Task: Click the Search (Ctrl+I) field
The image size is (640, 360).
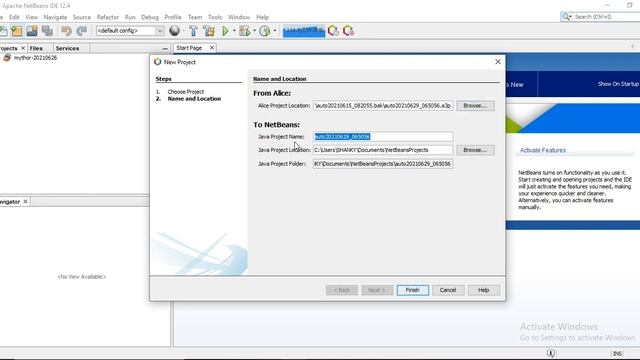Action: 606,17
